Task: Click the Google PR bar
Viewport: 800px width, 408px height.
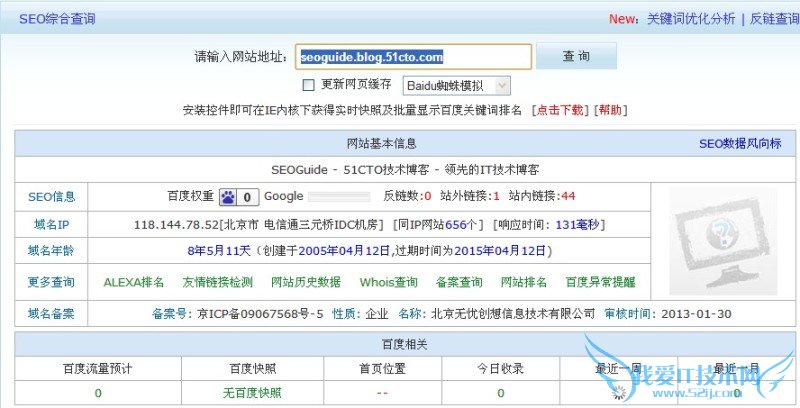Action: 339,197
